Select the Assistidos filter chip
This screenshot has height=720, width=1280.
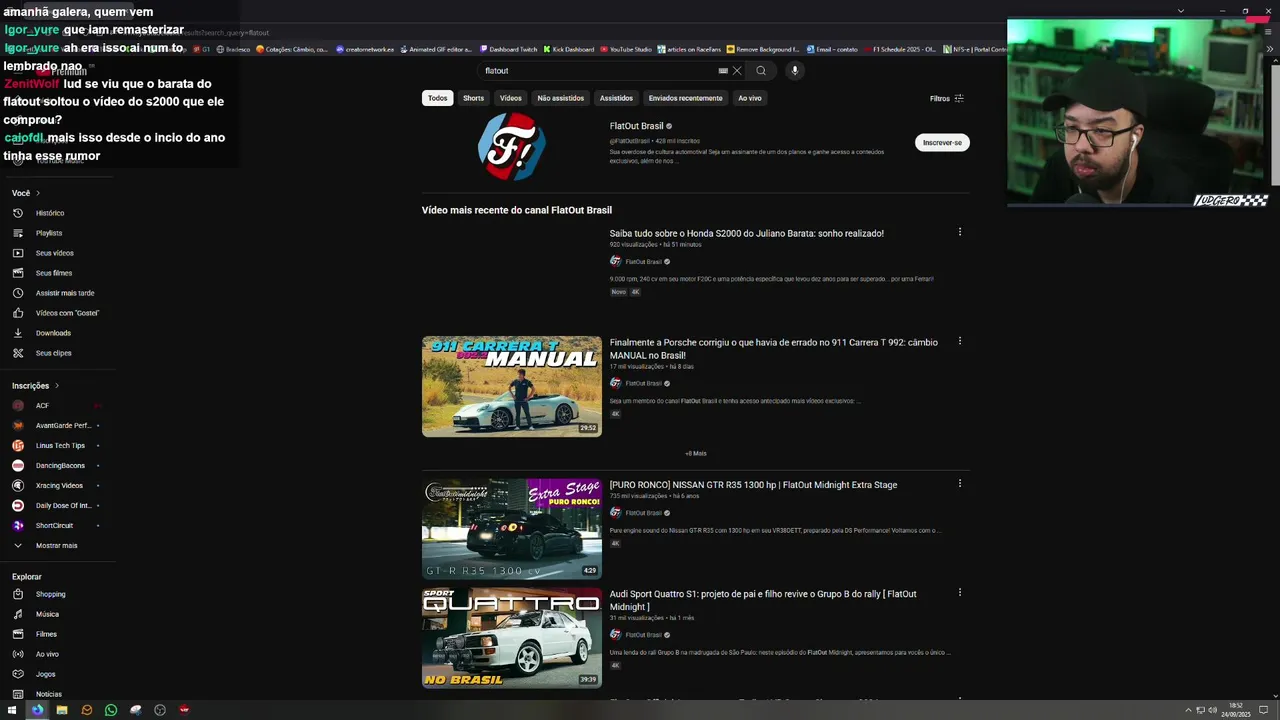[x=616, y=98]
